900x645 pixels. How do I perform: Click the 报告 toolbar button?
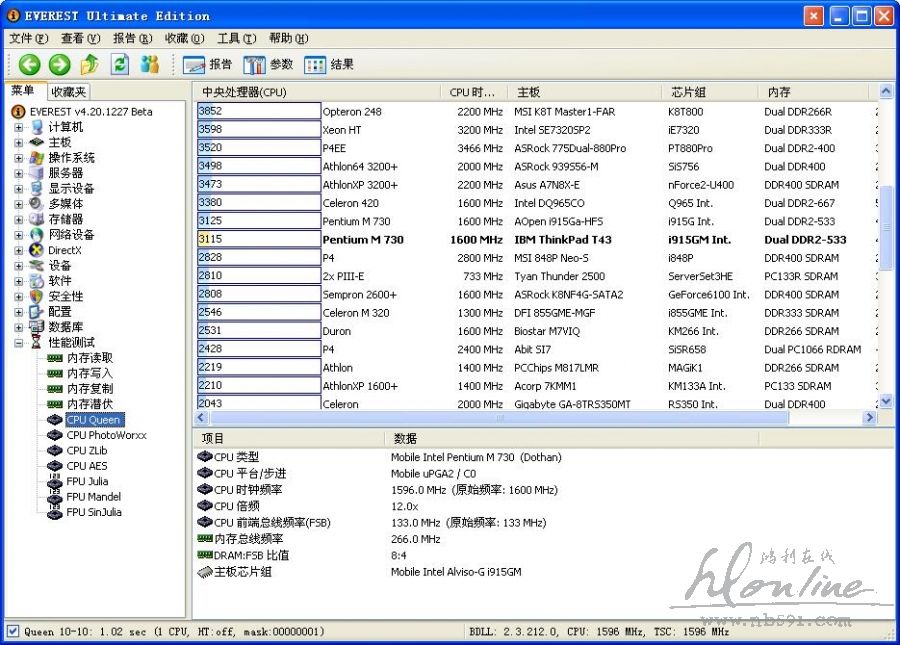click(208, 65)
